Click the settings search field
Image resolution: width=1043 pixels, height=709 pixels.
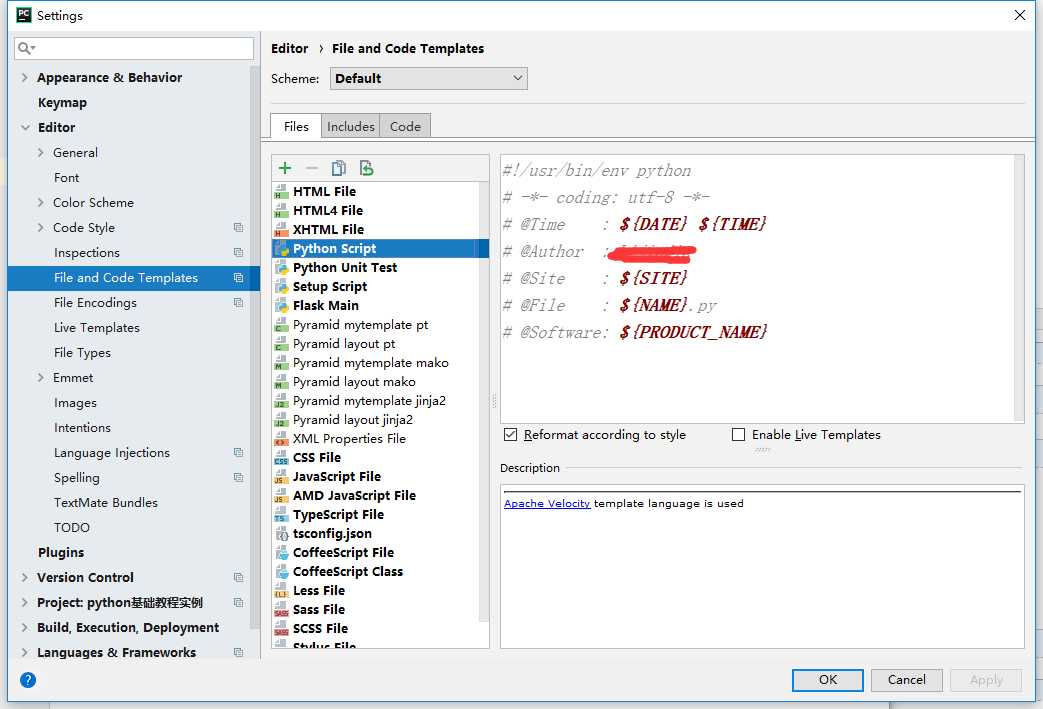point(134,48)
